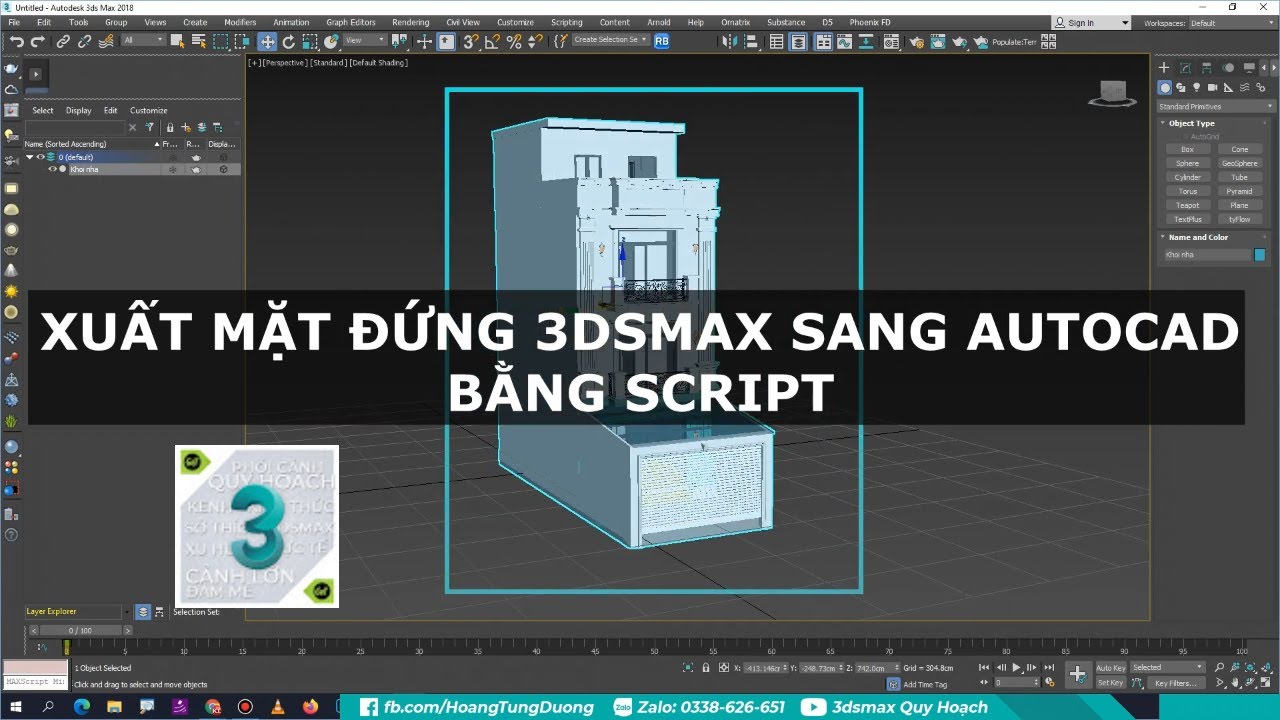Open the Modifiers menu
1280x720 pixels.
[240, 22]
